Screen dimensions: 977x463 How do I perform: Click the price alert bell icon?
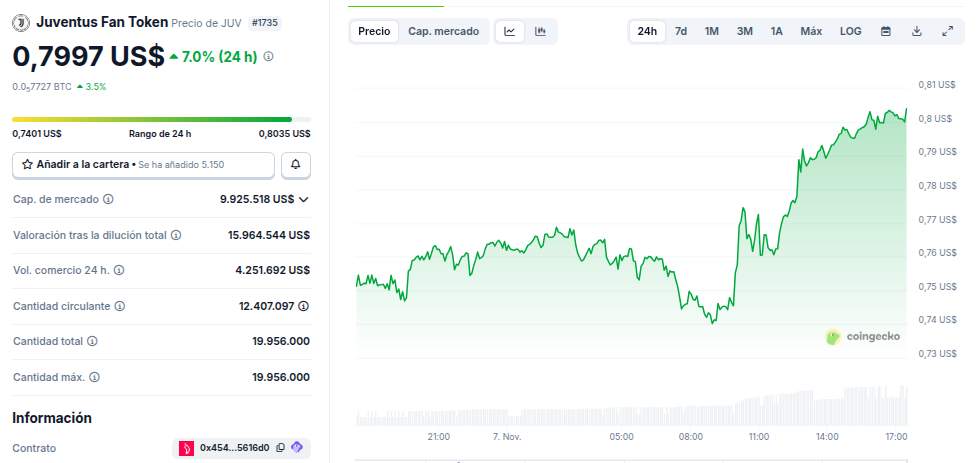pyautogui.click(x=295, y=164)
